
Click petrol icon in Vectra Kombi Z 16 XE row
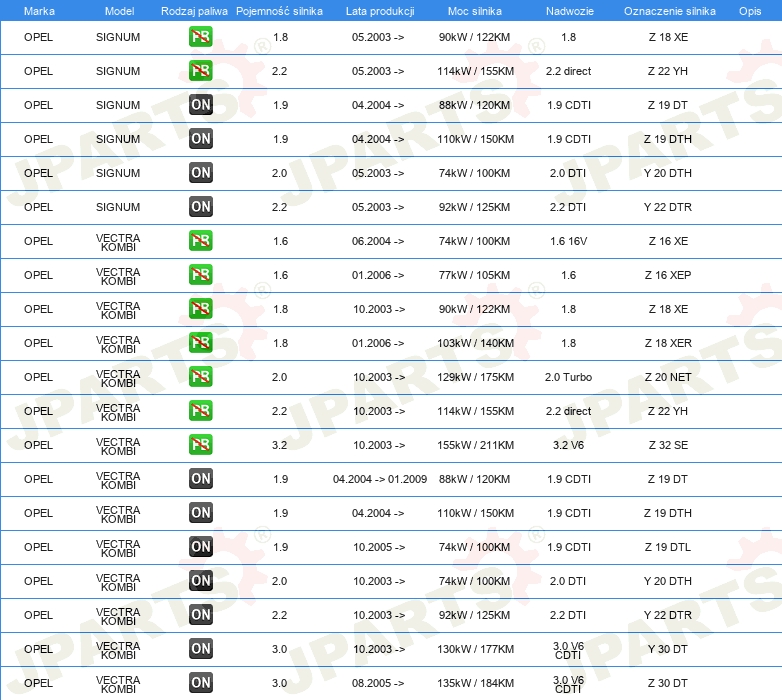point(200,241)
